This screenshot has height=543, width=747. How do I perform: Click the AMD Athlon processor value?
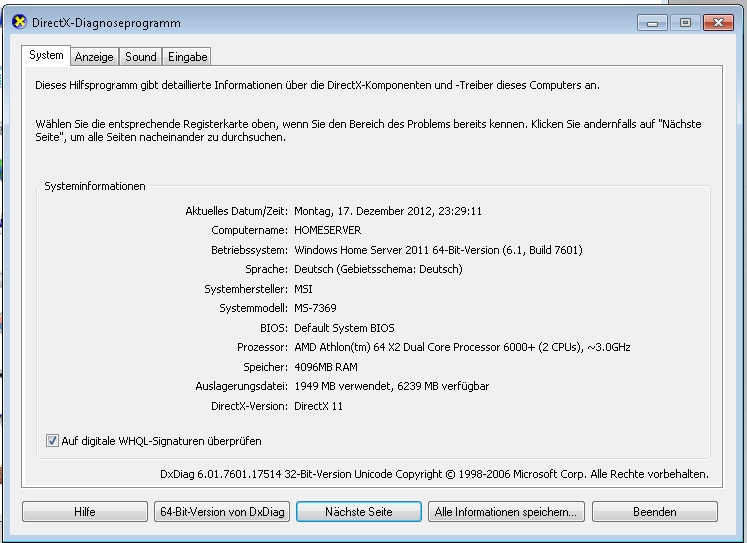[462, 347]
